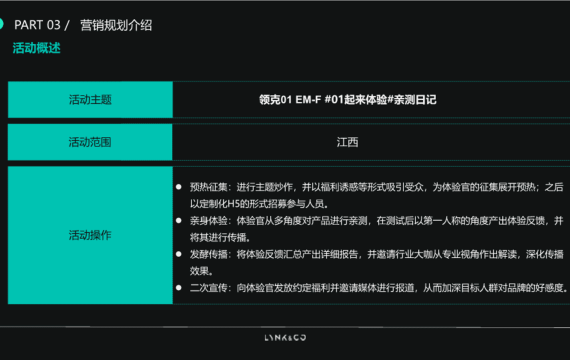This screenshot has height=360, width=570.
Task: Click the bullet dot before 发酵传播
Action: pyautogui.click(x=178, y=254)
